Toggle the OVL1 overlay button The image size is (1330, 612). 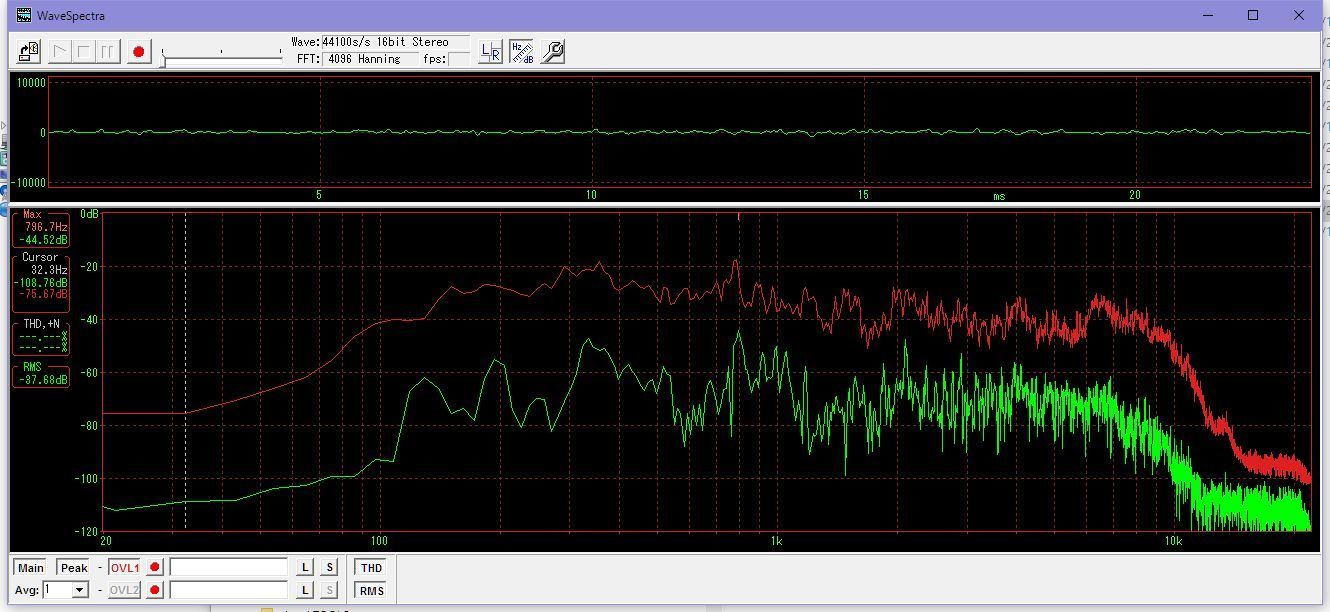125,568
